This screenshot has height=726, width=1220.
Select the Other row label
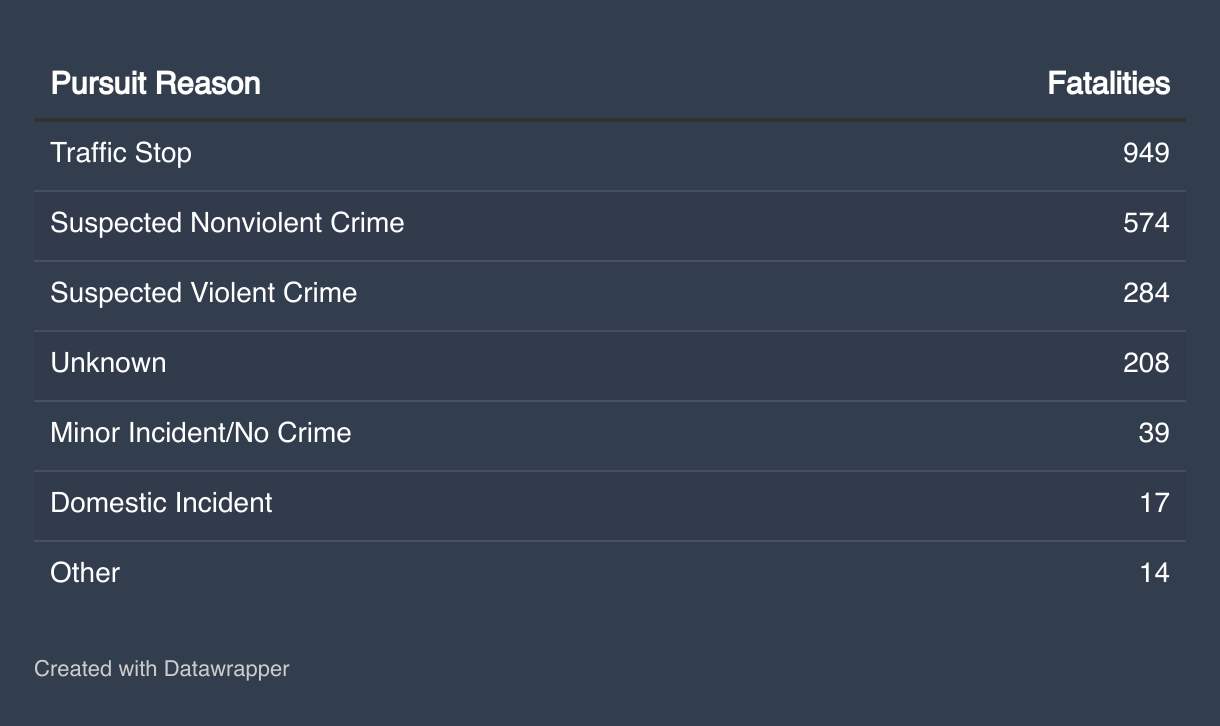pos(85,572)
